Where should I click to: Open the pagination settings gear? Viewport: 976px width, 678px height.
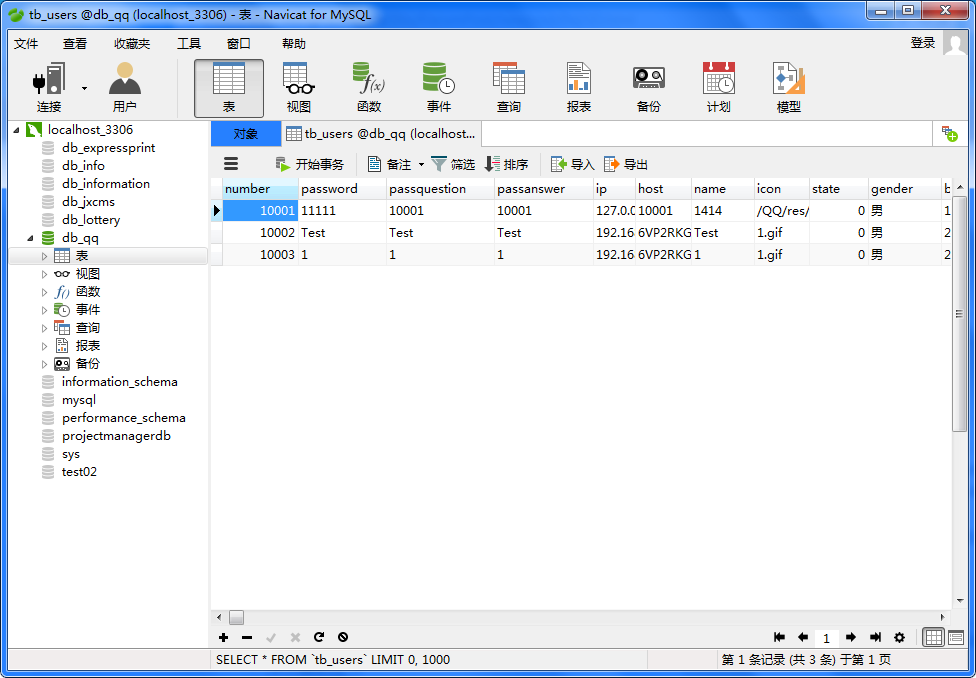[x=899, y=637]
